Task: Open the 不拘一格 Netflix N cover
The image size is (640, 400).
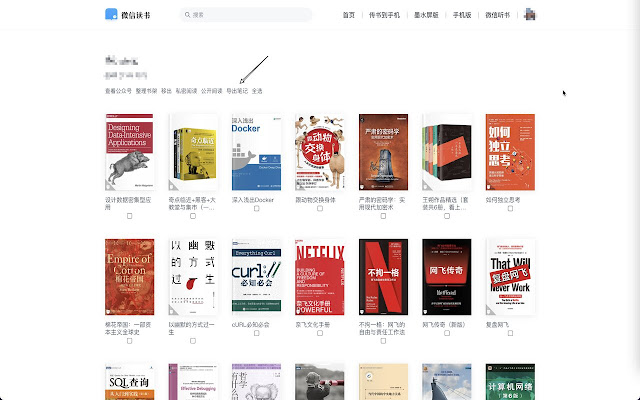Action: (383, 277)
